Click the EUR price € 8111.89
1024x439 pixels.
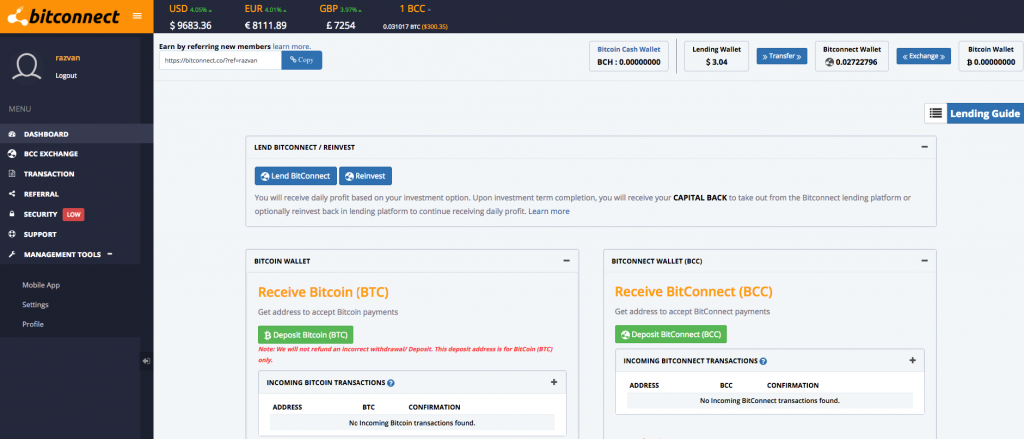265,26
